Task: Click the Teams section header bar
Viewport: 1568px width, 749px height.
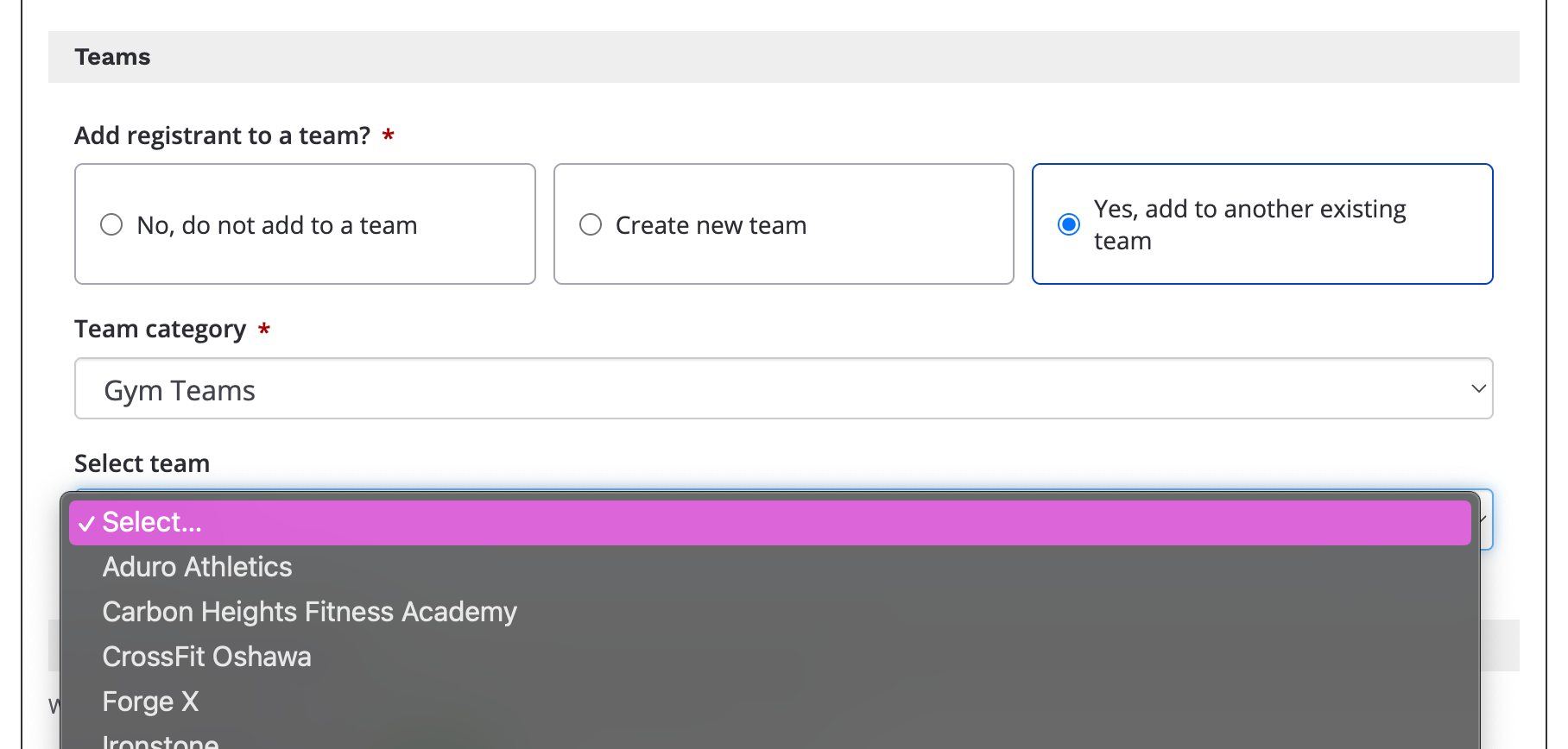Action: [784, 57]
